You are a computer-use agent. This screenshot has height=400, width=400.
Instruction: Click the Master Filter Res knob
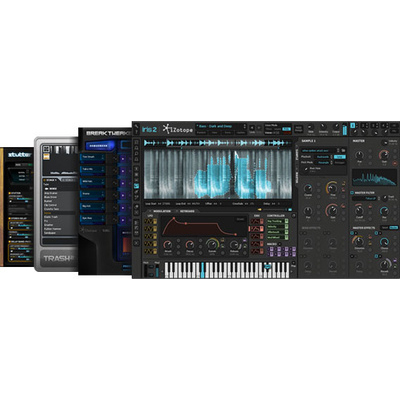tap(384, 211)
